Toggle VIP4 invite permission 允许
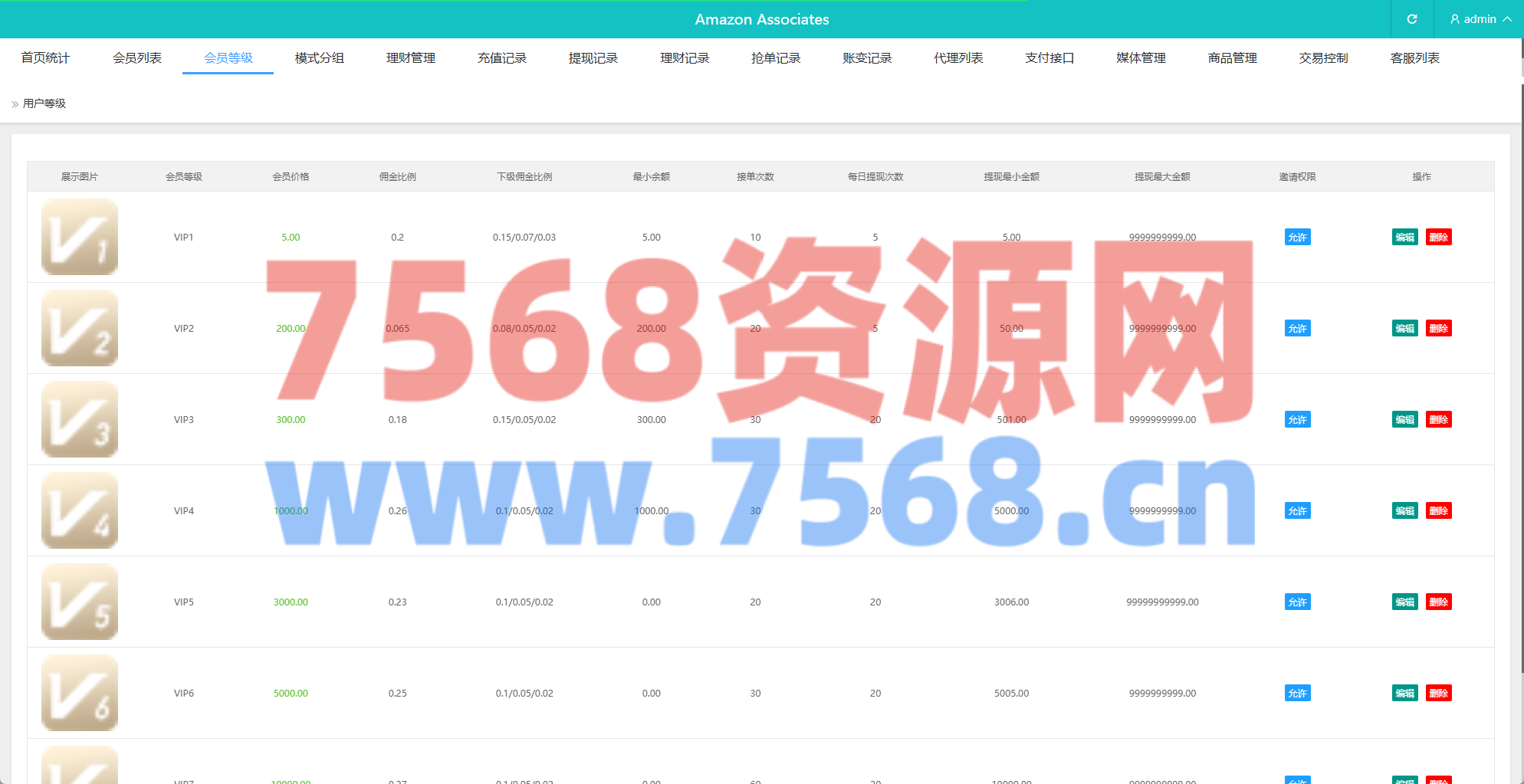This screenshot has width=1524, height=784. tap(1297, 511)
